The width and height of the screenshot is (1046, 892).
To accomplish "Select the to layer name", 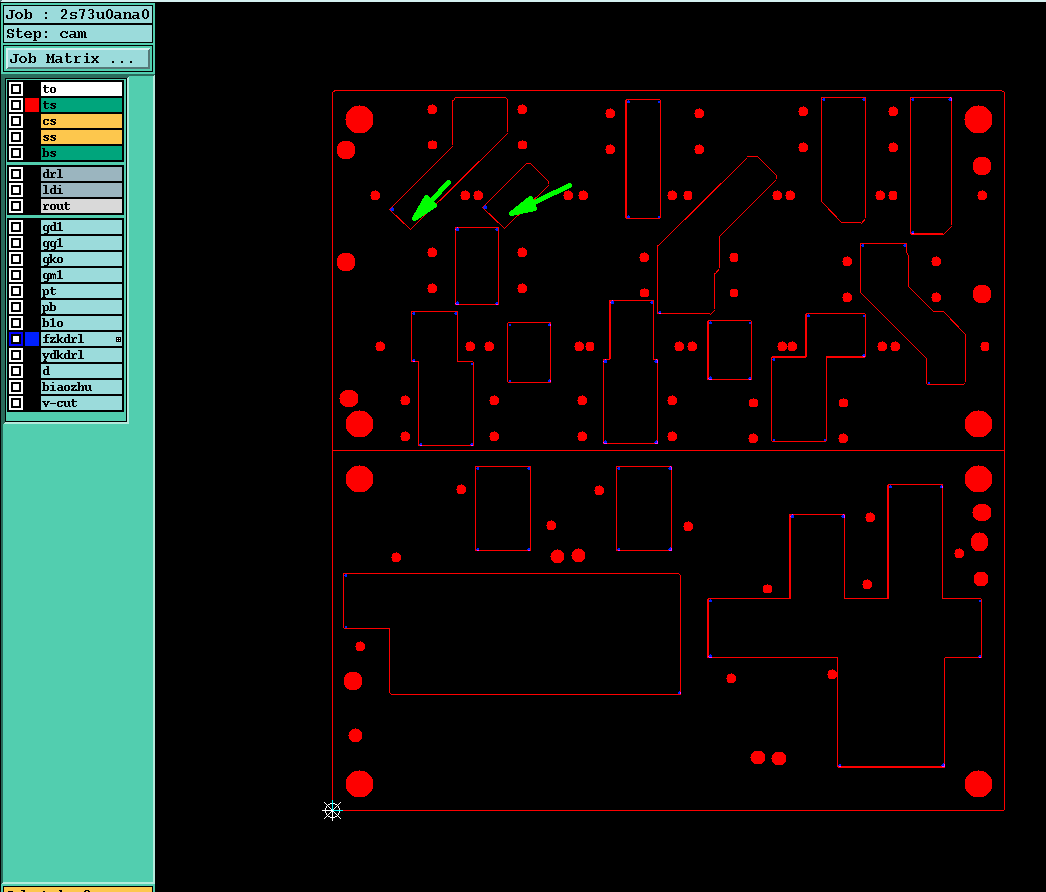I will (x=82, y=89).
